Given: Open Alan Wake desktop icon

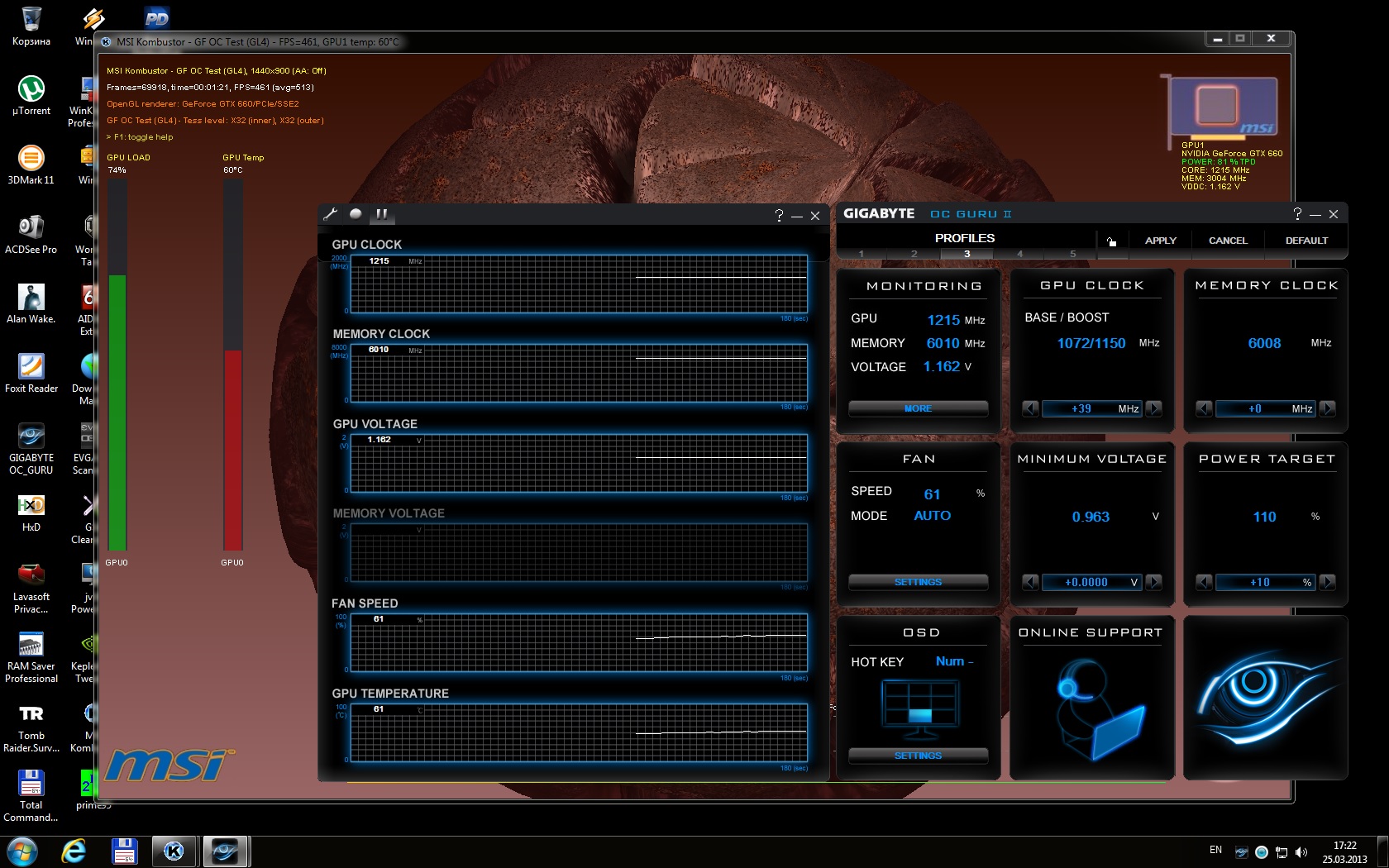Looking at the screenshot, I should (x=31, y=303).
